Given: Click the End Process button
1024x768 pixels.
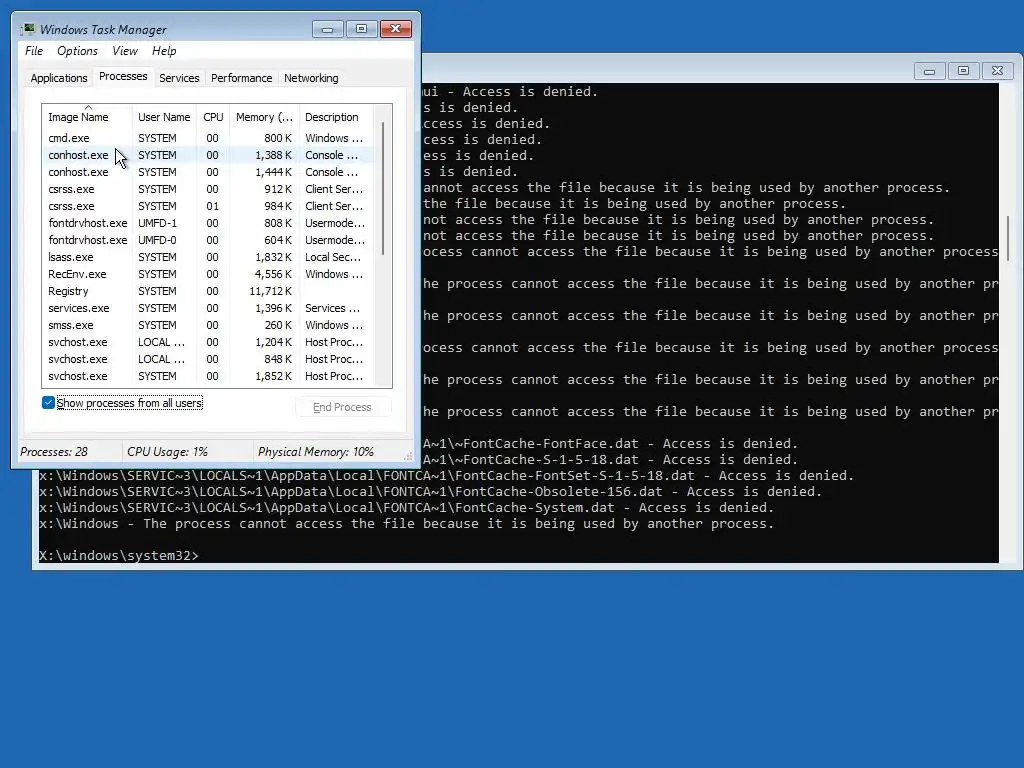Looking at the screenshot, I should tap(343, 407).
